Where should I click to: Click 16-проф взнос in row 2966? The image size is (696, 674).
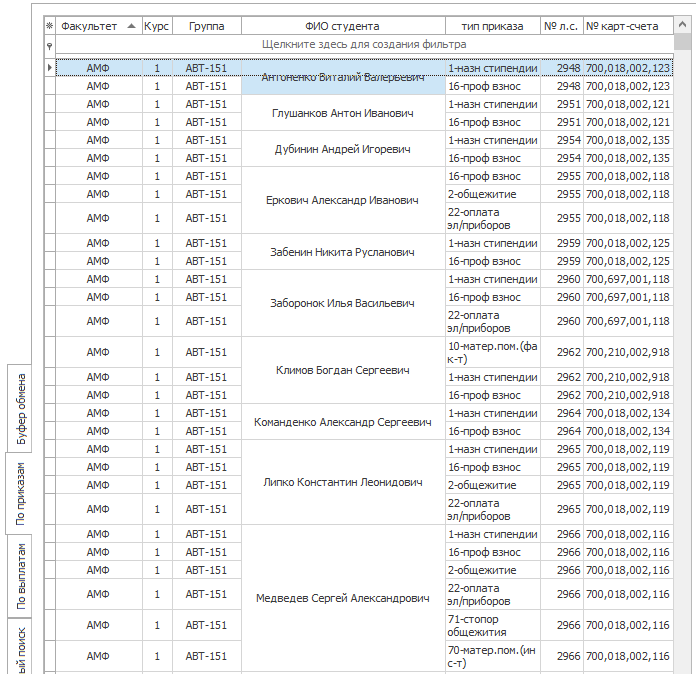pos(493,552)
